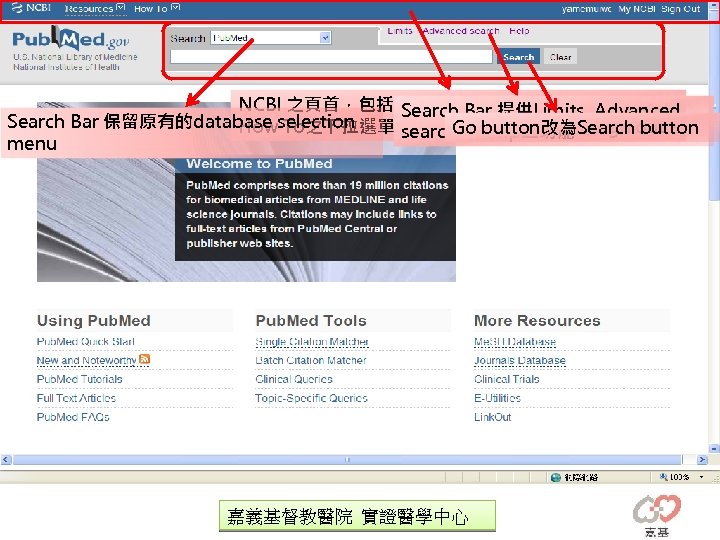This screenshot has height=540, width=720.
Task: Open the Advanced search link
Action: 461,31
